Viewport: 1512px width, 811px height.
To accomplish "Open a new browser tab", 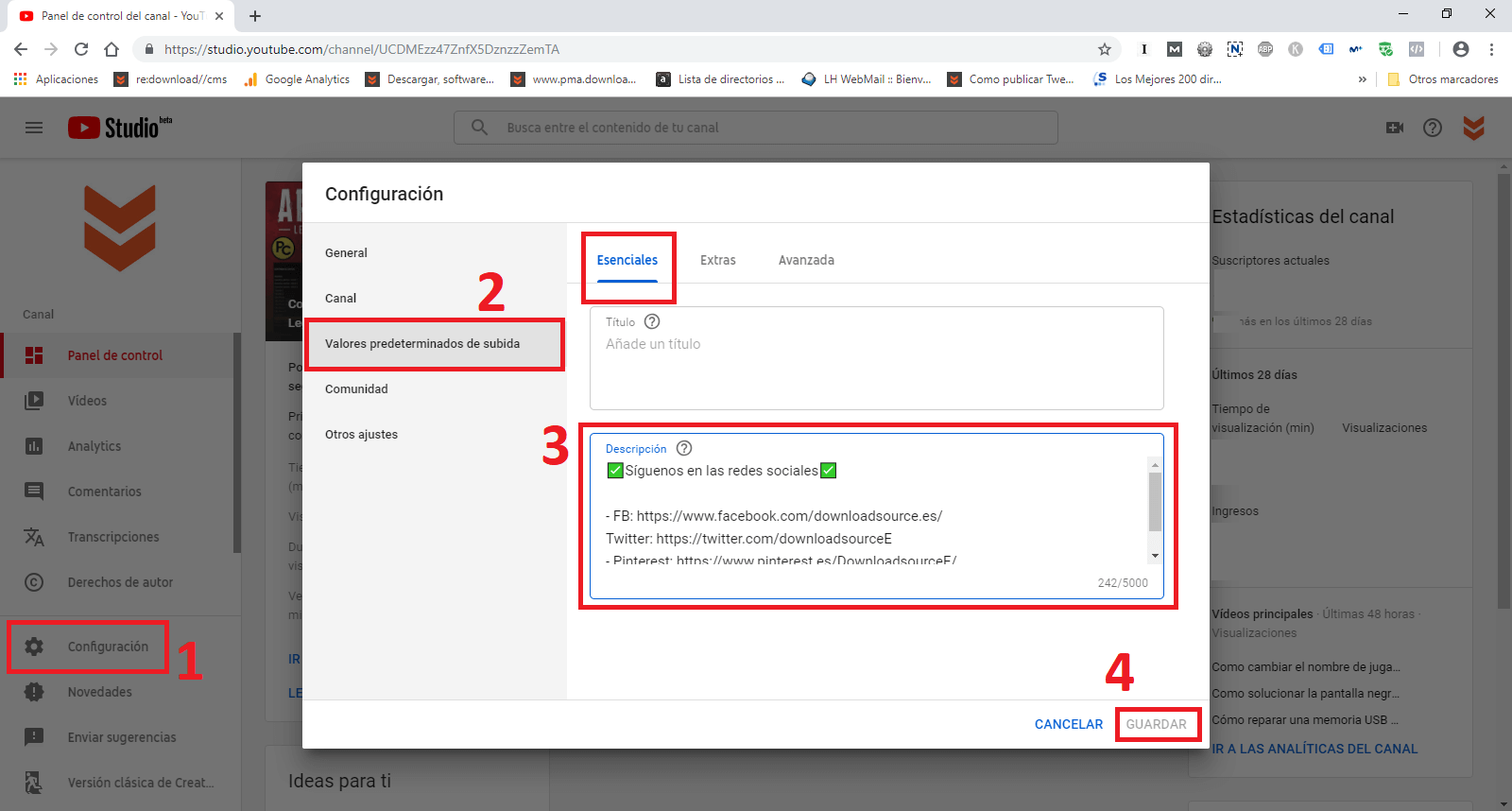I will pos(255,16).
